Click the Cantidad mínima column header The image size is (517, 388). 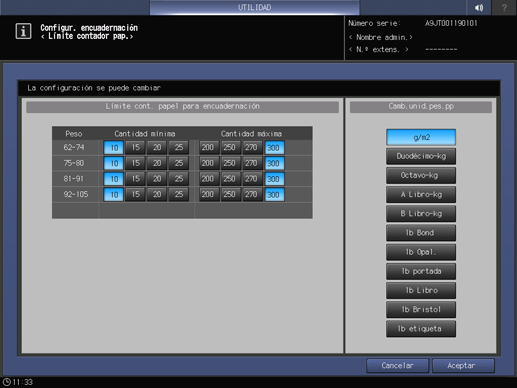point(145,134)
